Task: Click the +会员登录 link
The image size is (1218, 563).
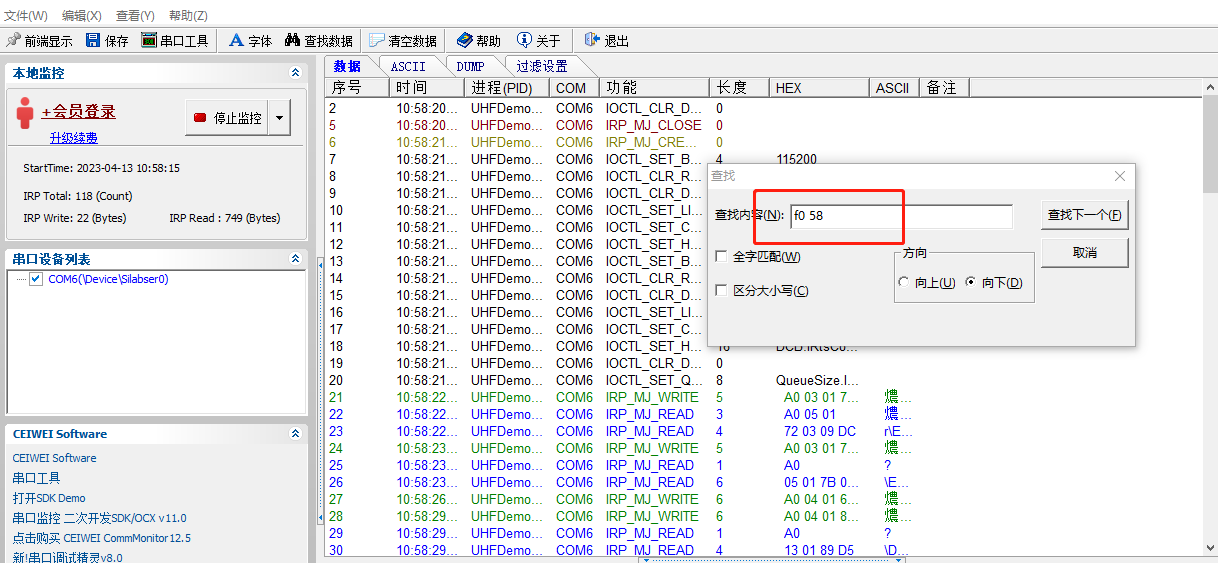Action: [79, 112]
